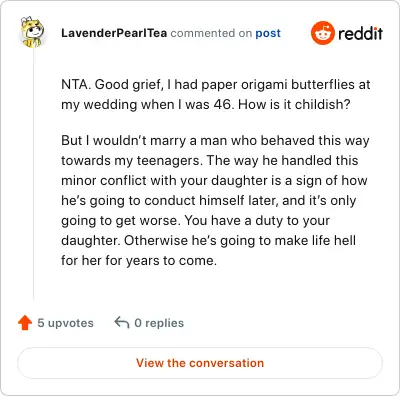Open LavenderPearlTea's avatar image
400x396 pixels.
click(32, 32)
